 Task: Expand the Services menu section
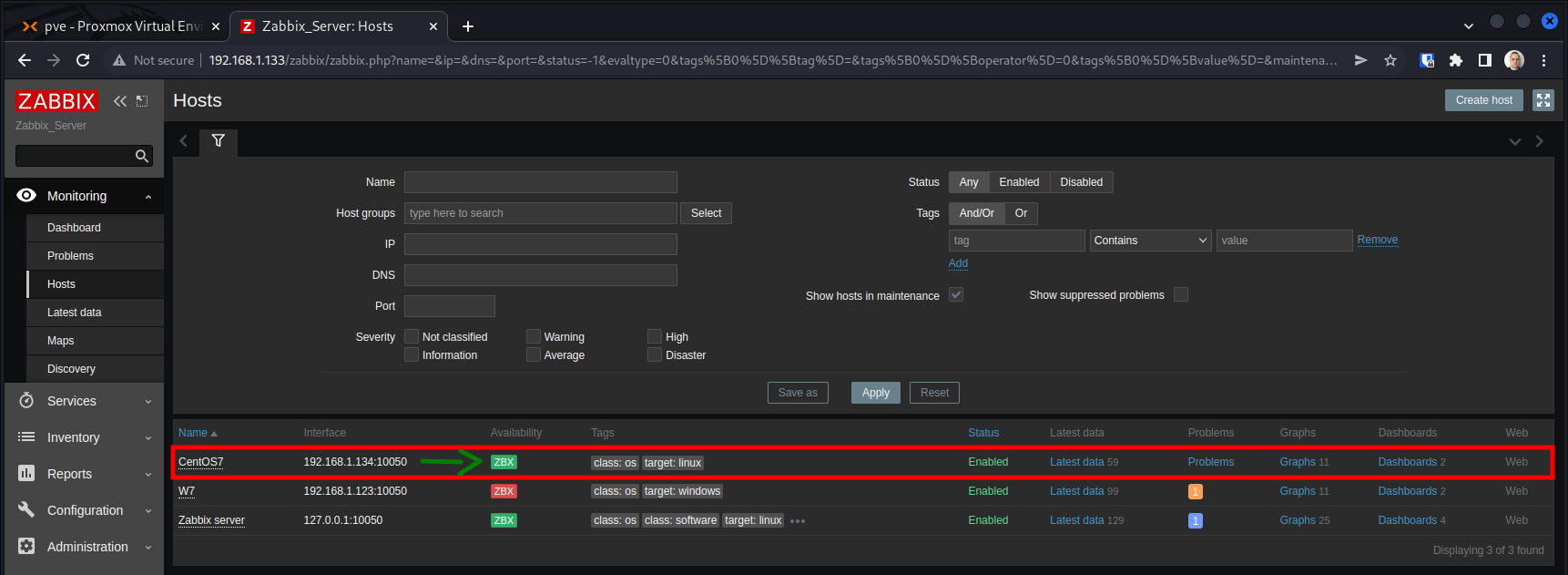(x=148, y=402)
